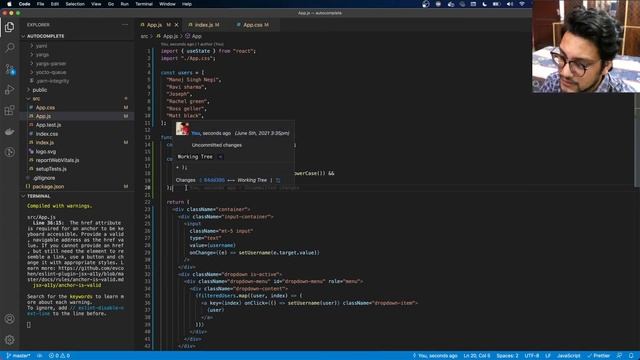Expand the public folder
640x360 pixels.
pos(40,90)
